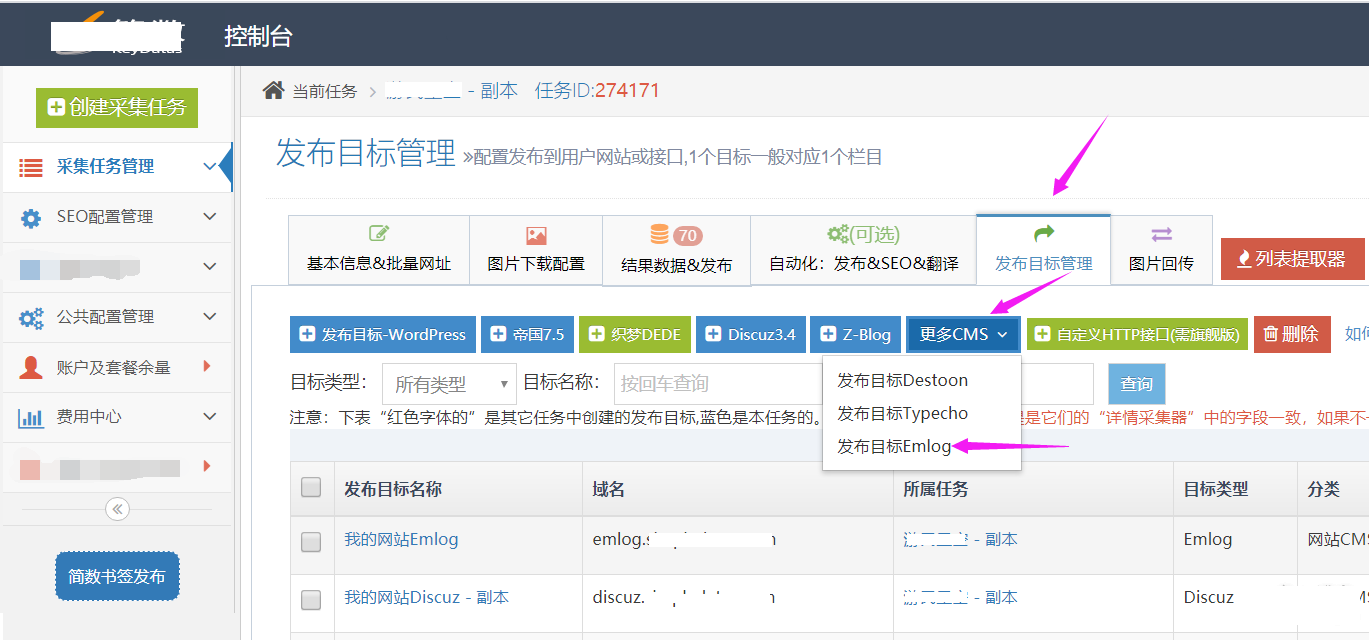The image size is (1369, 640).
Task: Click the 发布目标-WordPress button
Action: tap(382, 335)
